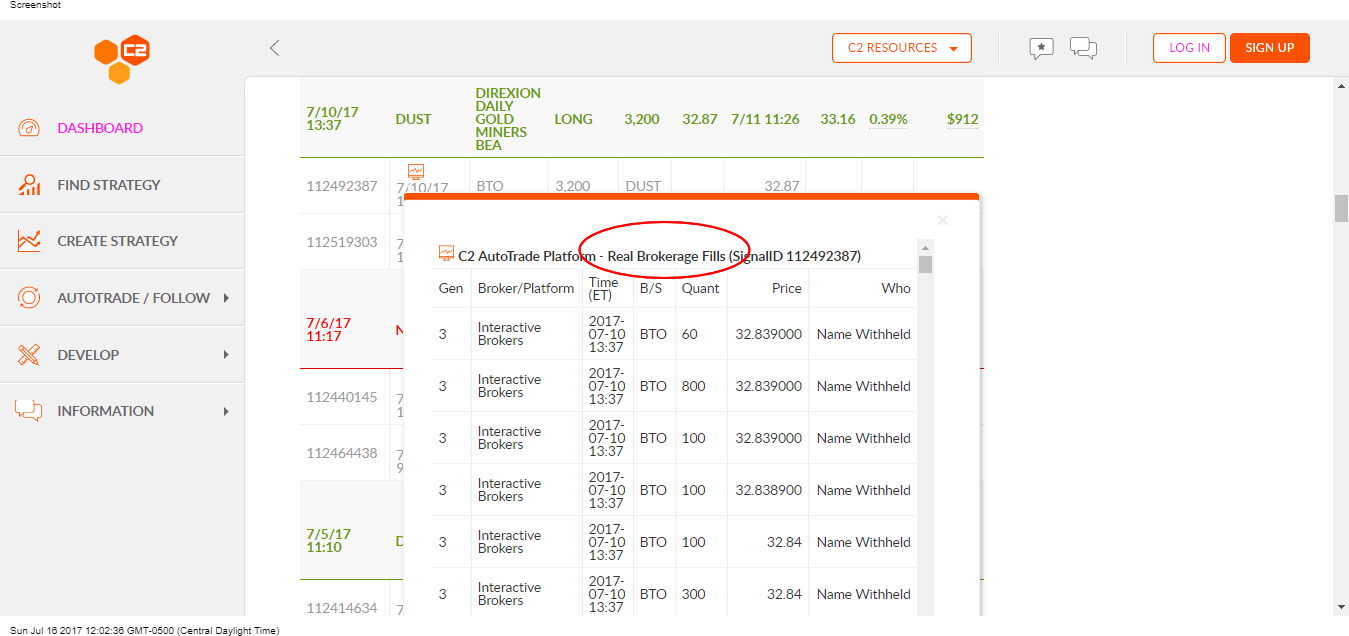Click the Broker/Platform column header
This screenshot has width=1349, height=636.
[x=526, y=288]
